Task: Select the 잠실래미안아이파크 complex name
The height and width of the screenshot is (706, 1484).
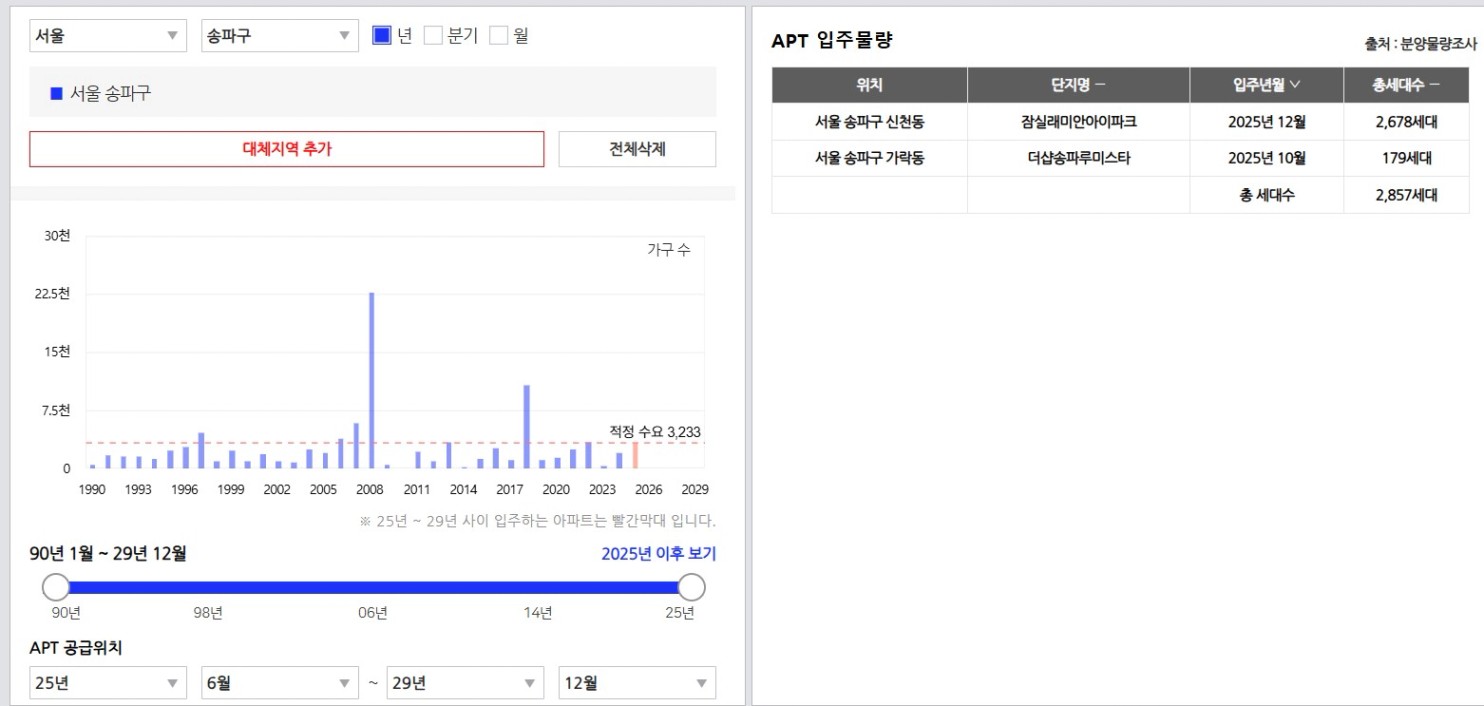Action: click(1078, 122)
